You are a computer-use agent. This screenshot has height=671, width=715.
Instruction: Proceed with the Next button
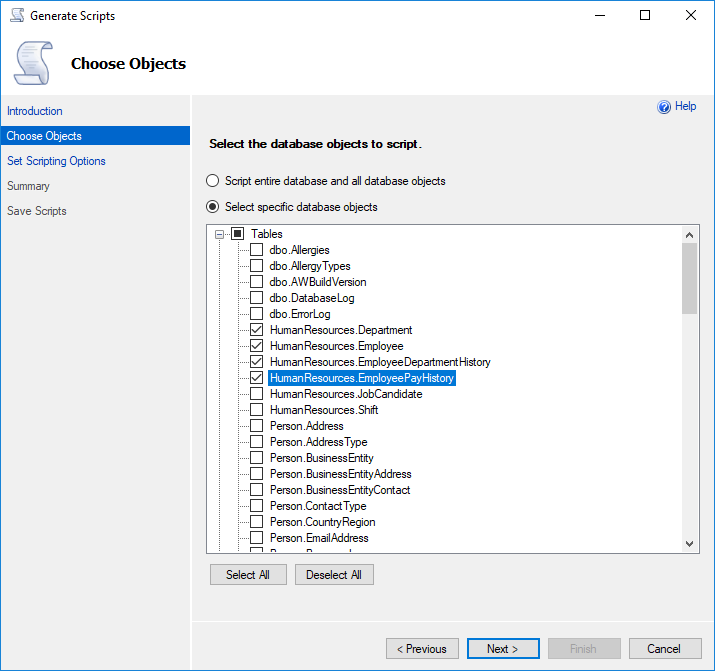(x=503, y=649)
